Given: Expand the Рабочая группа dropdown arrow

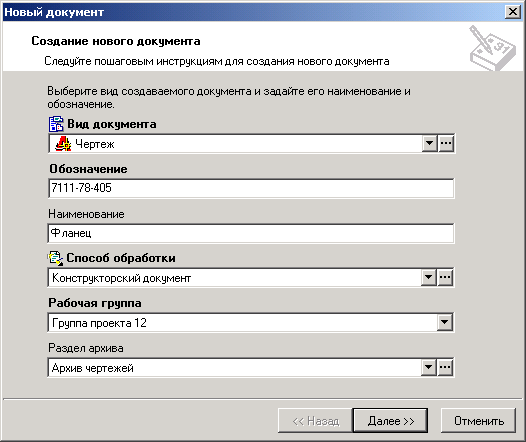Looking at the screenshot, I should pos(445,322).
